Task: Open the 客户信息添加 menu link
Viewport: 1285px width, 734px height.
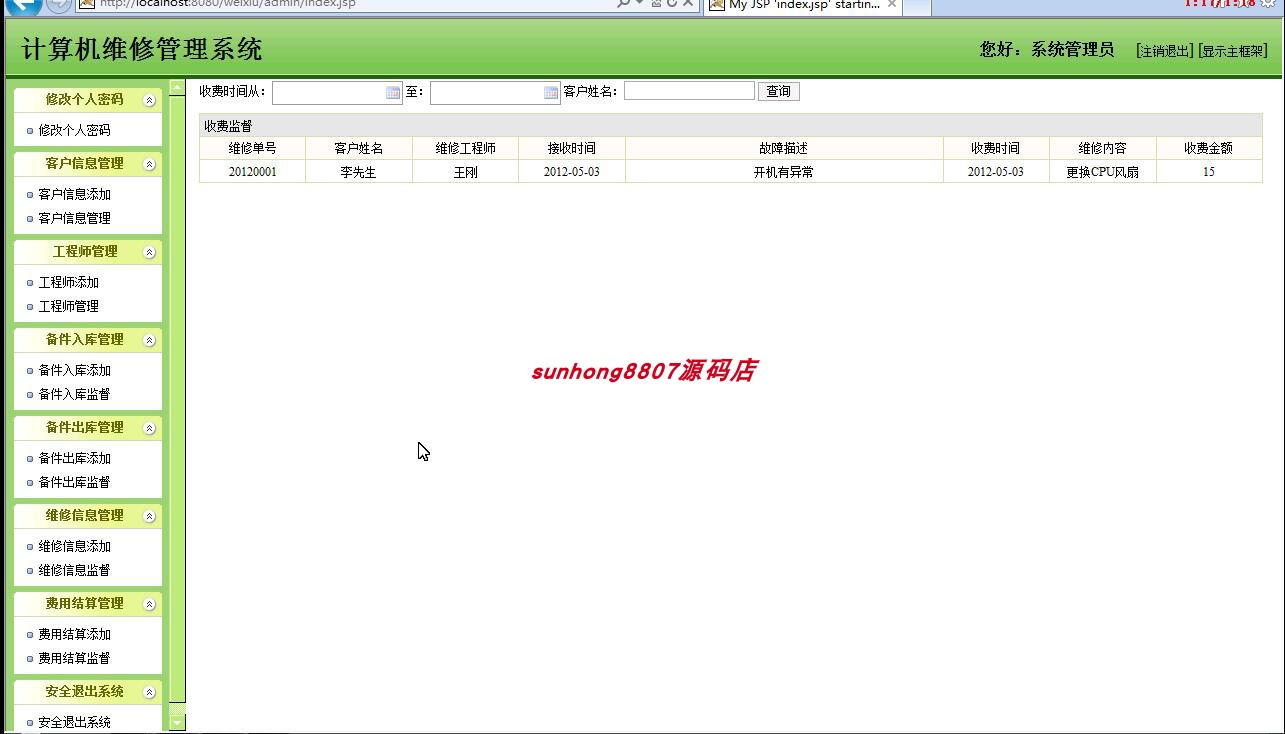Action: [74, 194]
